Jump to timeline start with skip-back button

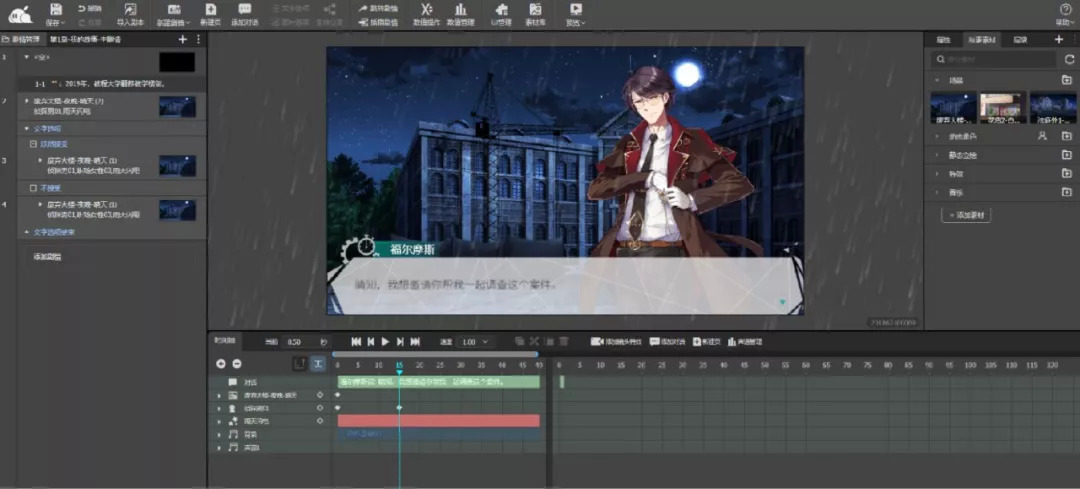[x=354, y=342]
